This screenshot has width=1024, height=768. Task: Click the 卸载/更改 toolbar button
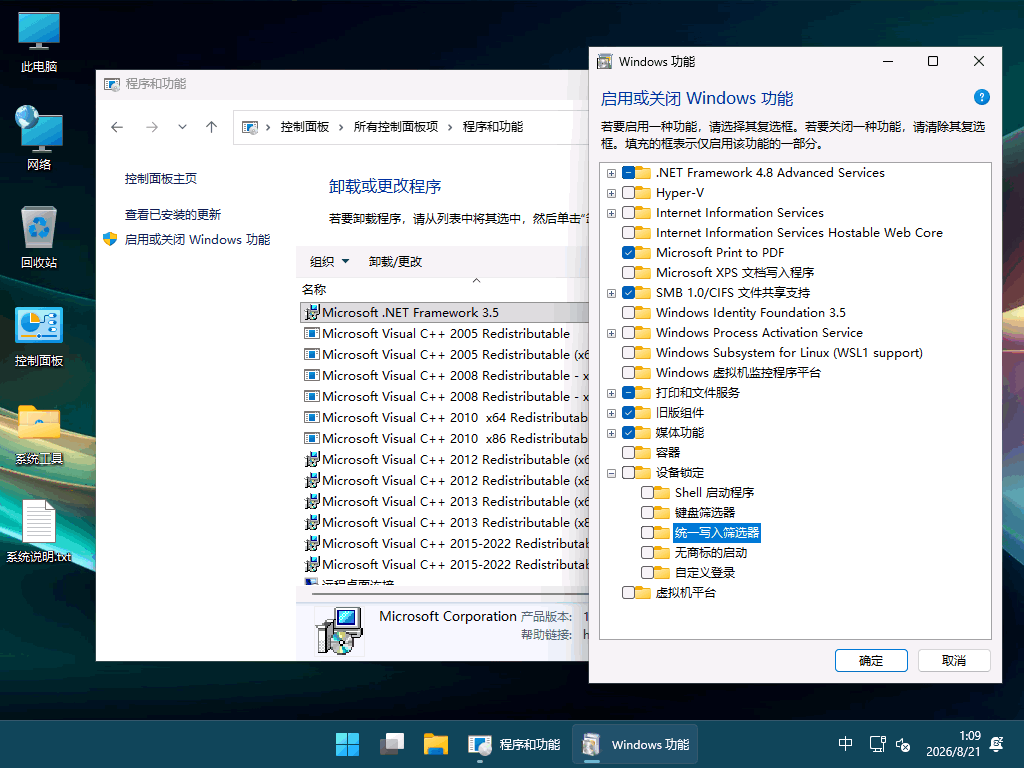pyautogui.click(x=395, y=262)
